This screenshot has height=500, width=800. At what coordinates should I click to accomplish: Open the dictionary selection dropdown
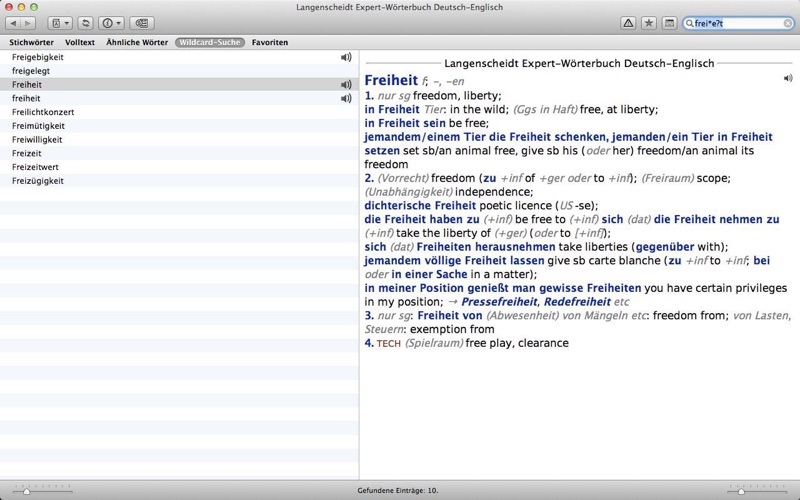coord(60,23)
